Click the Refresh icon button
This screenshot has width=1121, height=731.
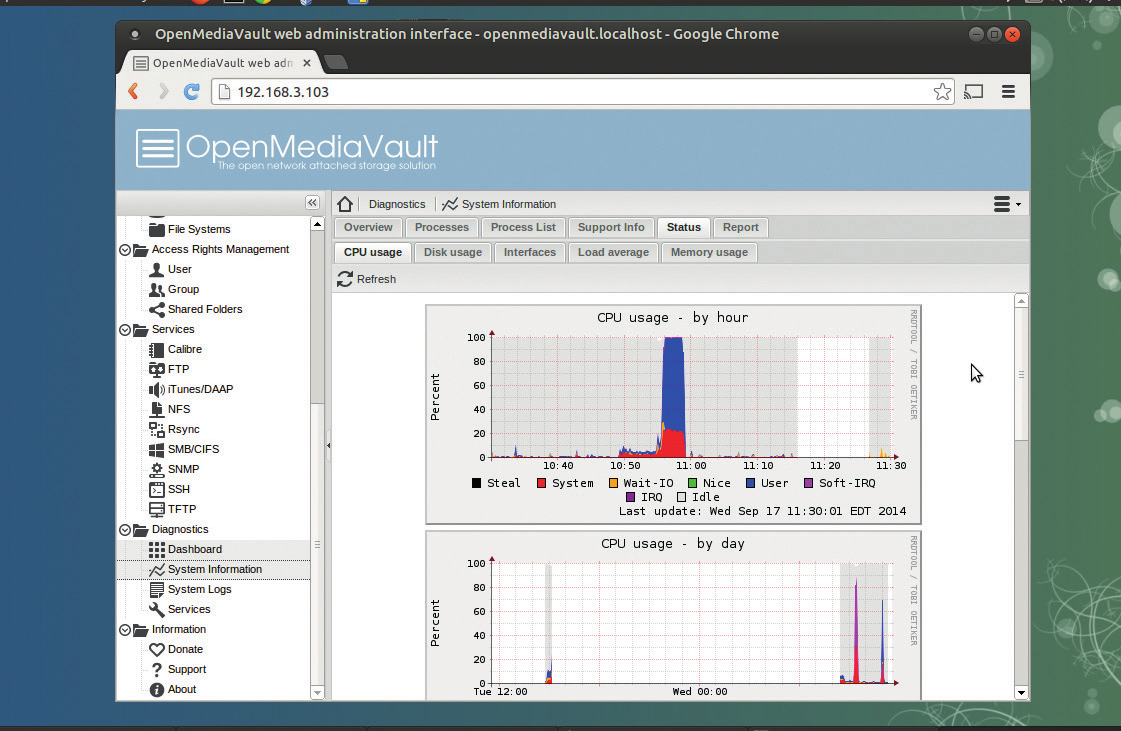point(346,280)
